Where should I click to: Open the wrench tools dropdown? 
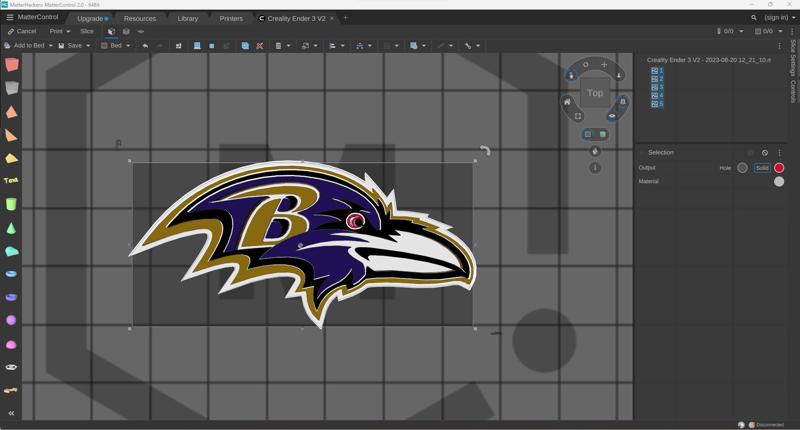click(472, 46)
